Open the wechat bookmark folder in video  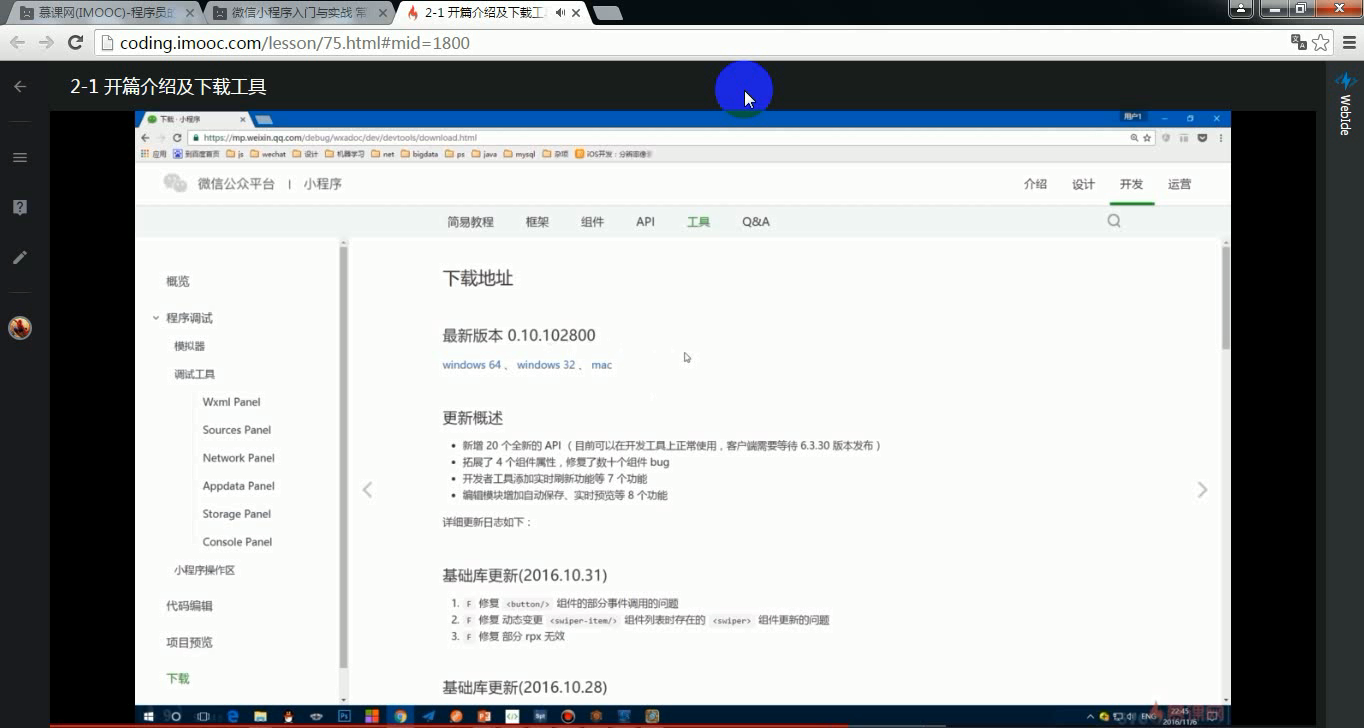pos(268,154)
